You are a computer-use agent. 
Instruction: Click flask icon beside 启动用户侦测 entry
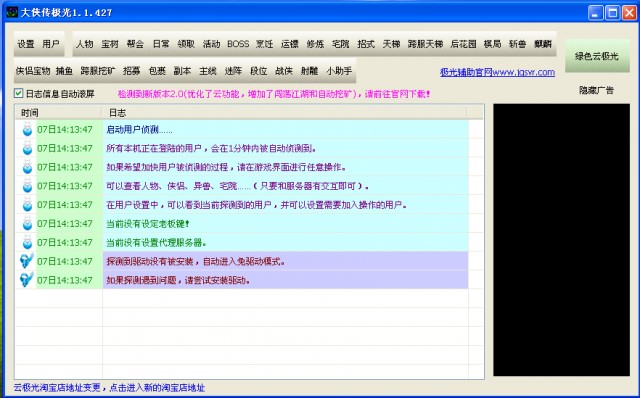[x=27, y=129]
